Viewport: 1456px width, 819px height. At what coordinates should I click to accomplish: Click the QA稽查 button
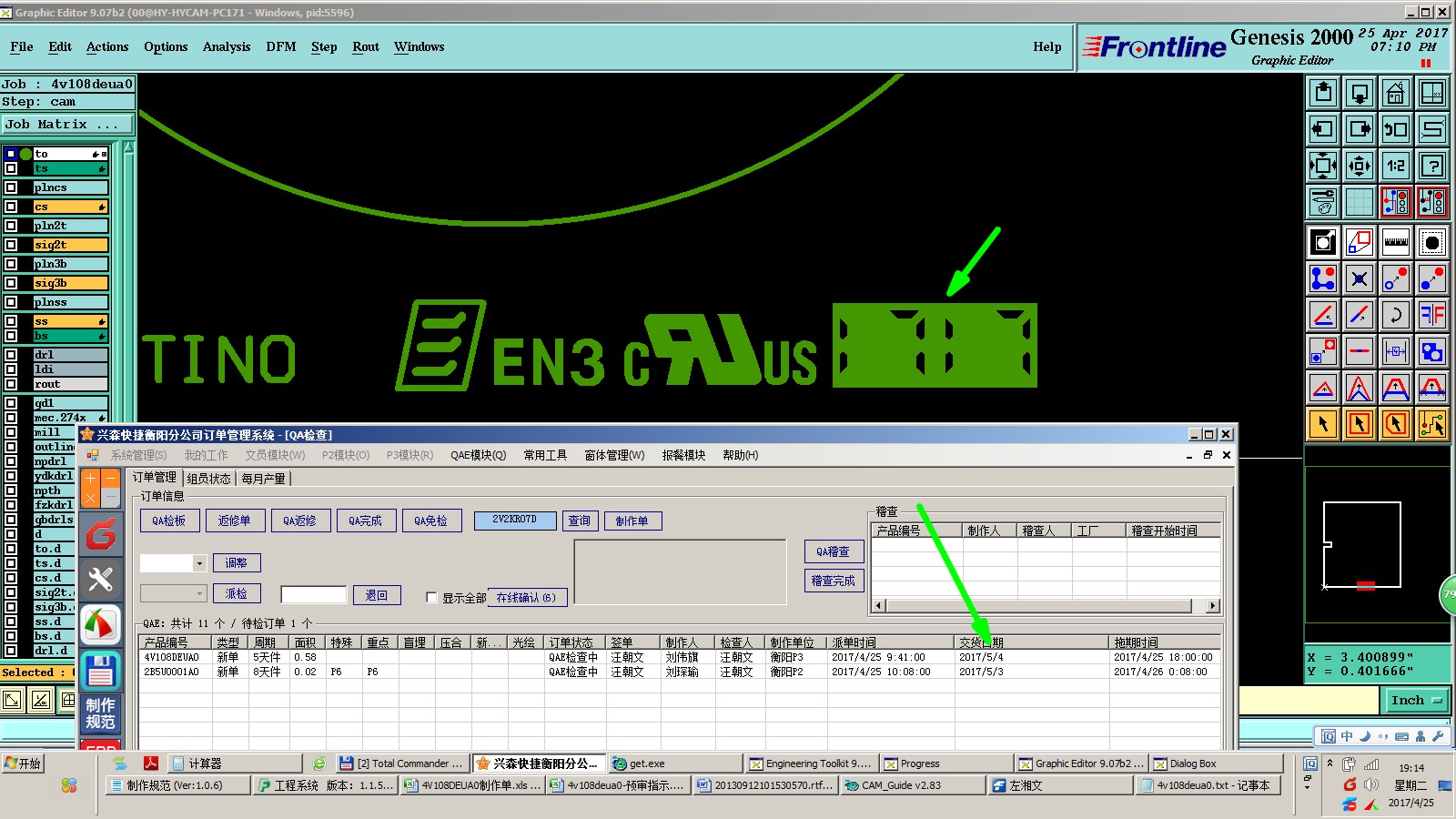(x=834, y=551)
